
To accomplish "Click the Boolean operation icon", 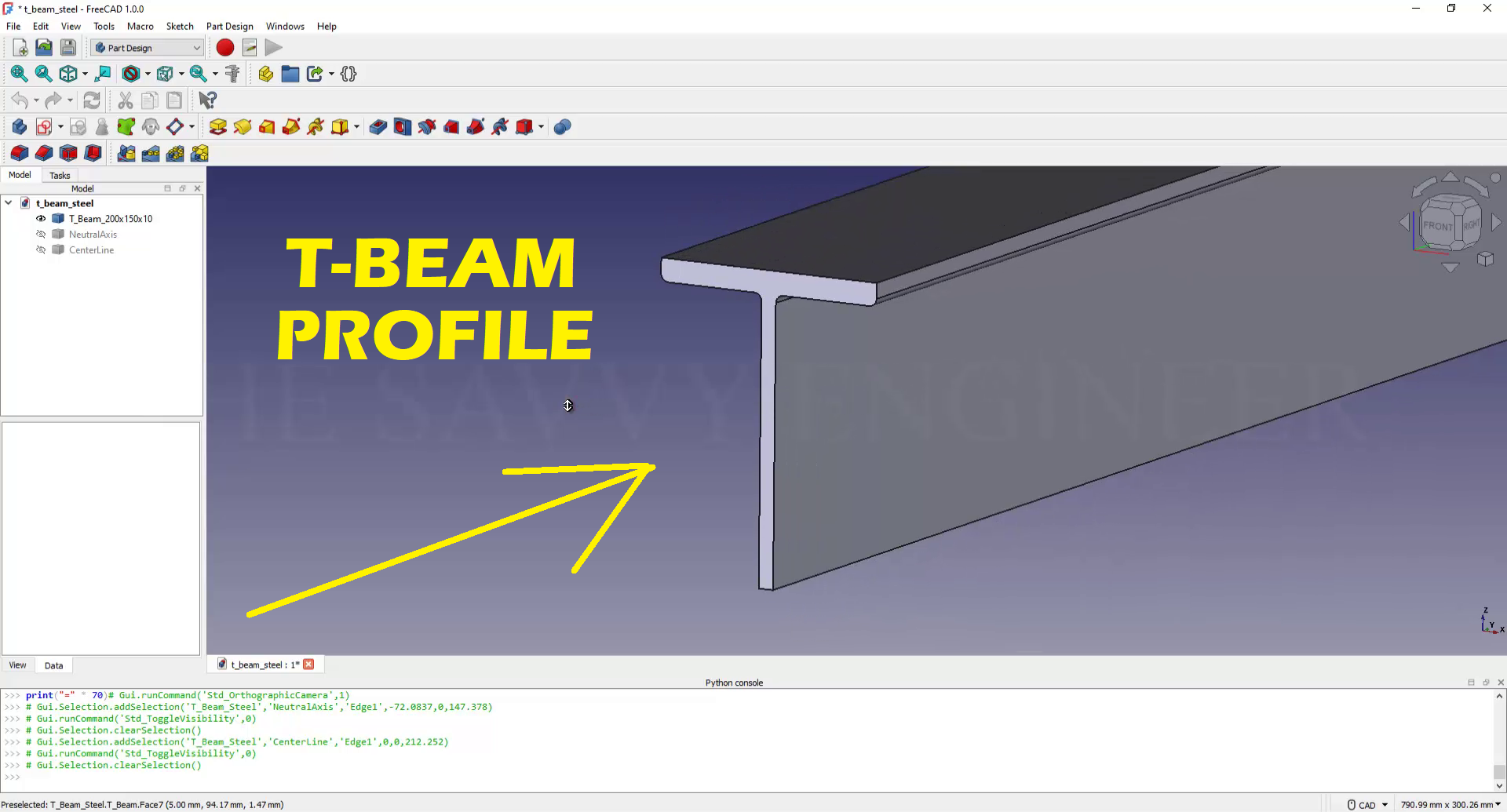I will [x=562, y=127].
